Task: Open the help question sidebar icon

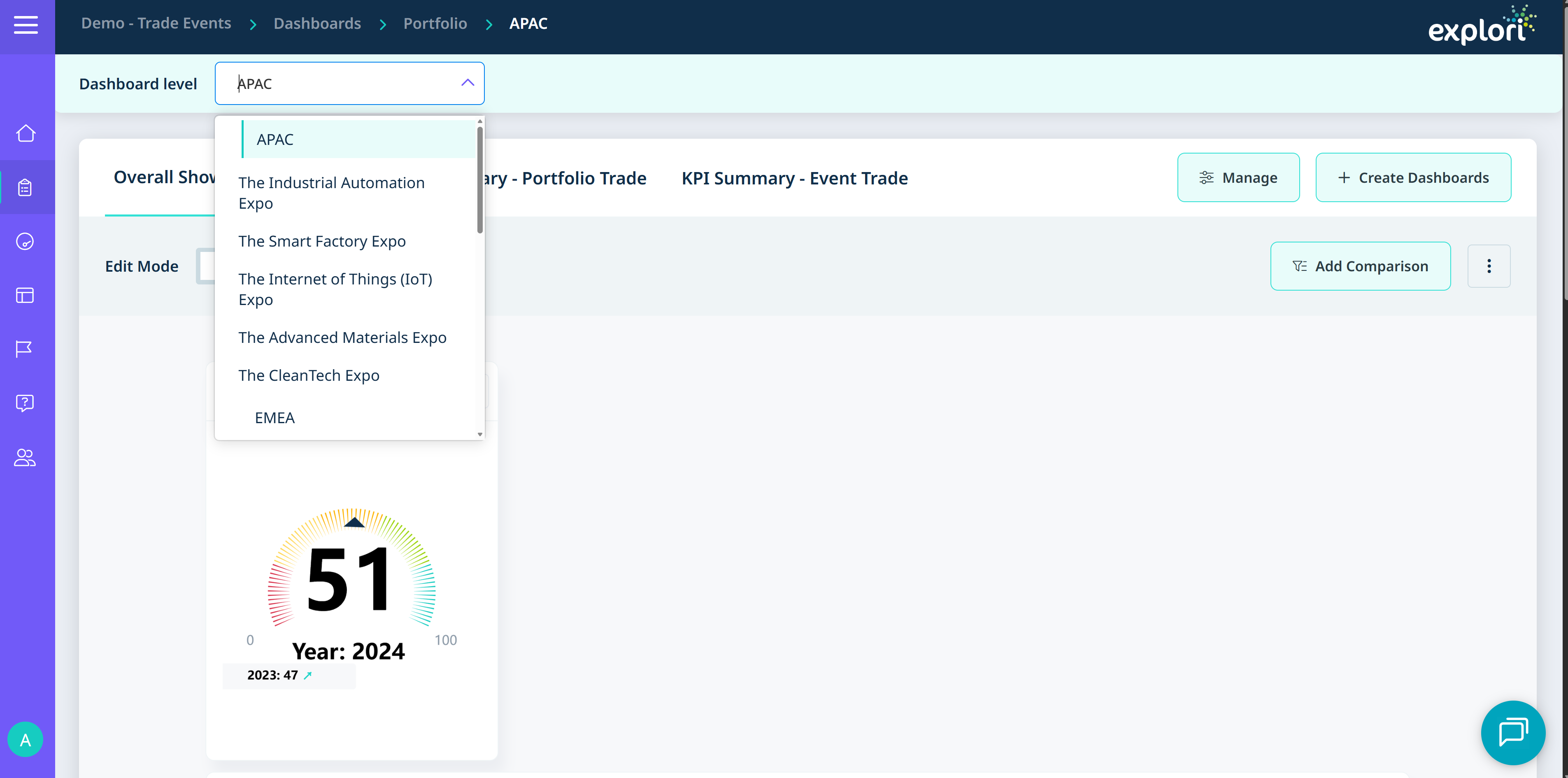Action: pyautogui.click(x=26, y=403)
